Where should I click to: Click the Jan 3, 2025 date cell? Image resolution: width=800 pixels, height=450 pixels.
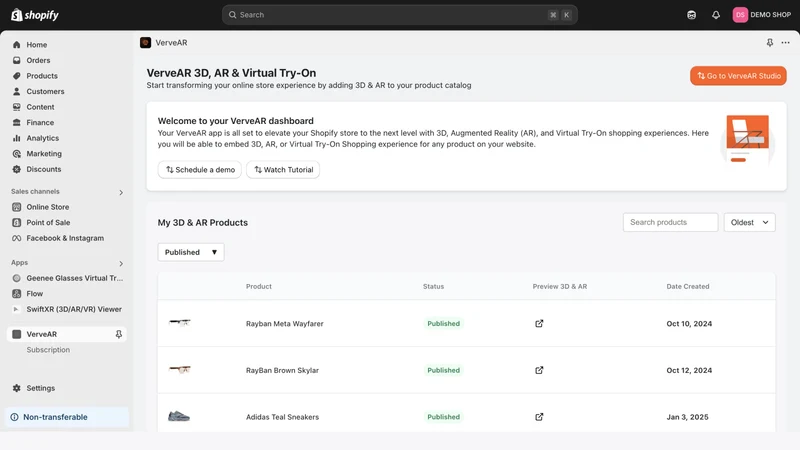(687, 417)
